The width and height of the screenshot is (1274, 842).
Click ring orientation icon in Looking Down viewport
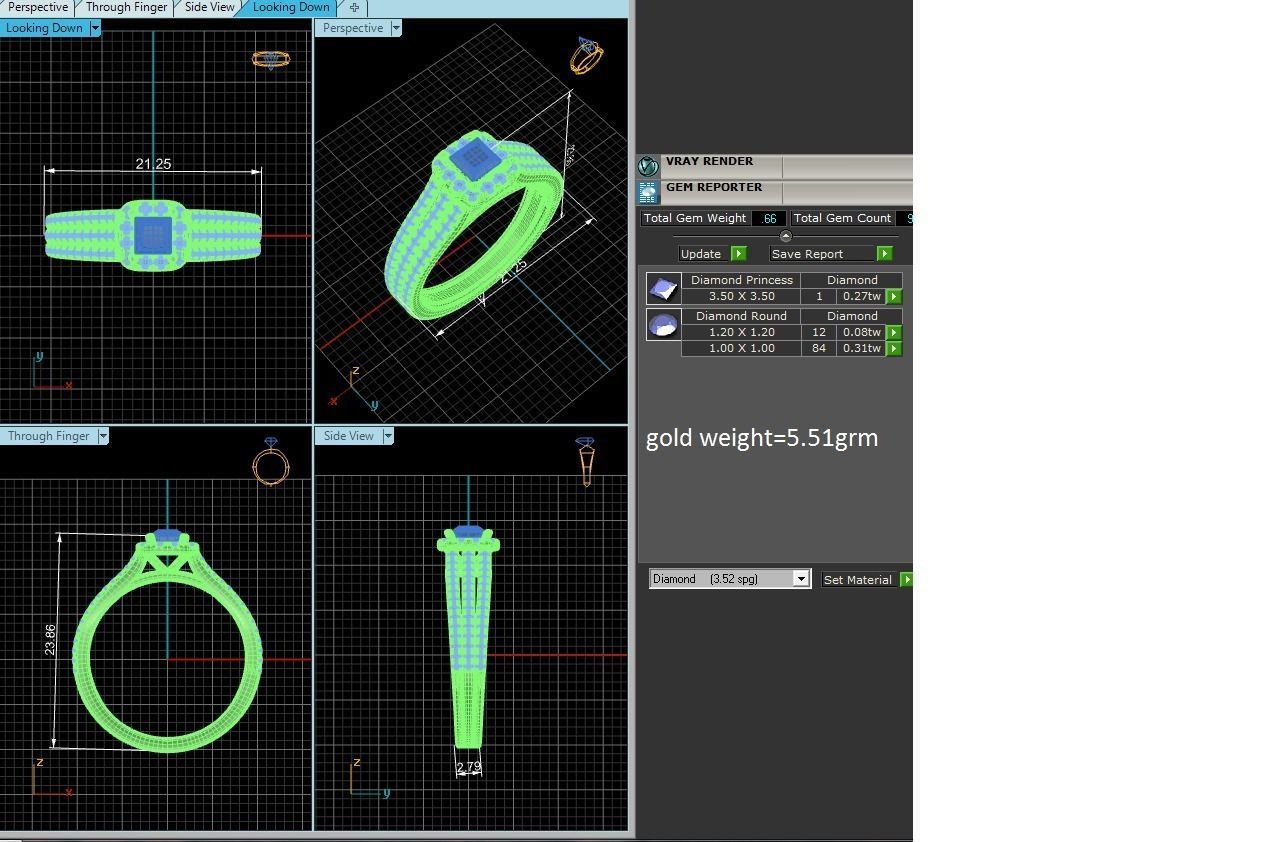[x=271, y=59]
